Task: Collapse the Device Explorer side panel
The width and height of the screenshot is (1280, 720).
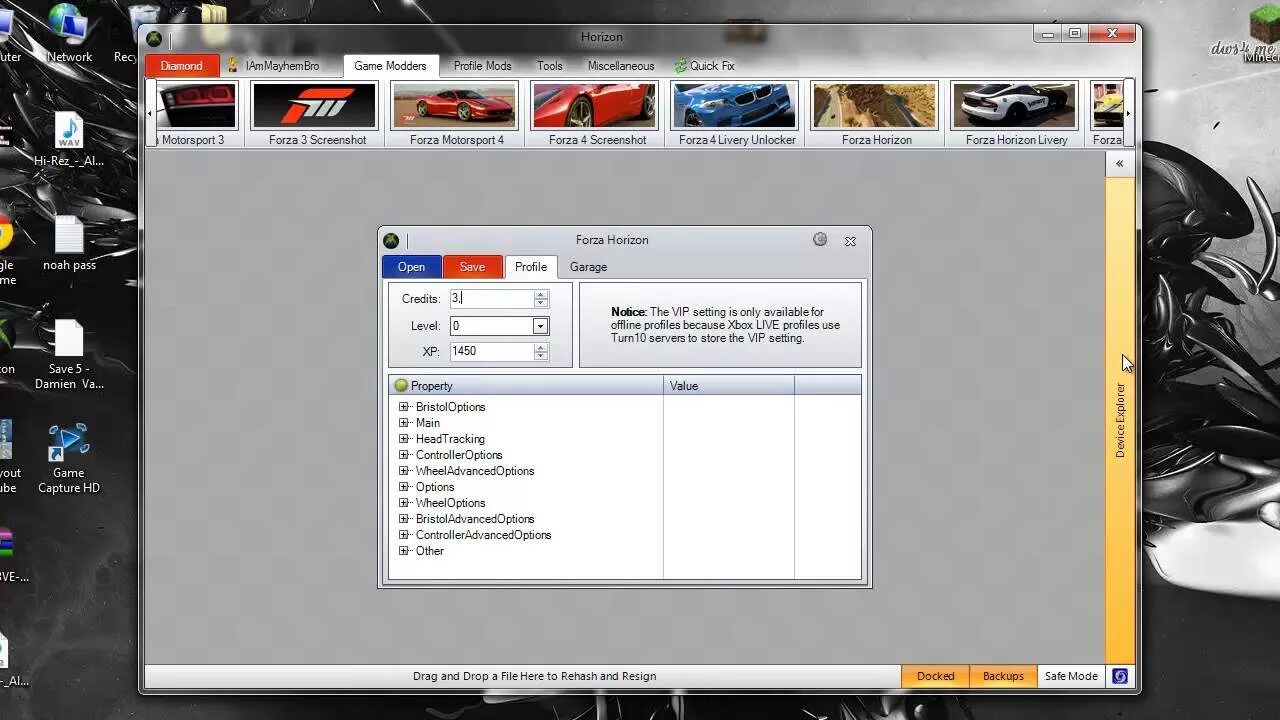Action: coord(1120,164)
